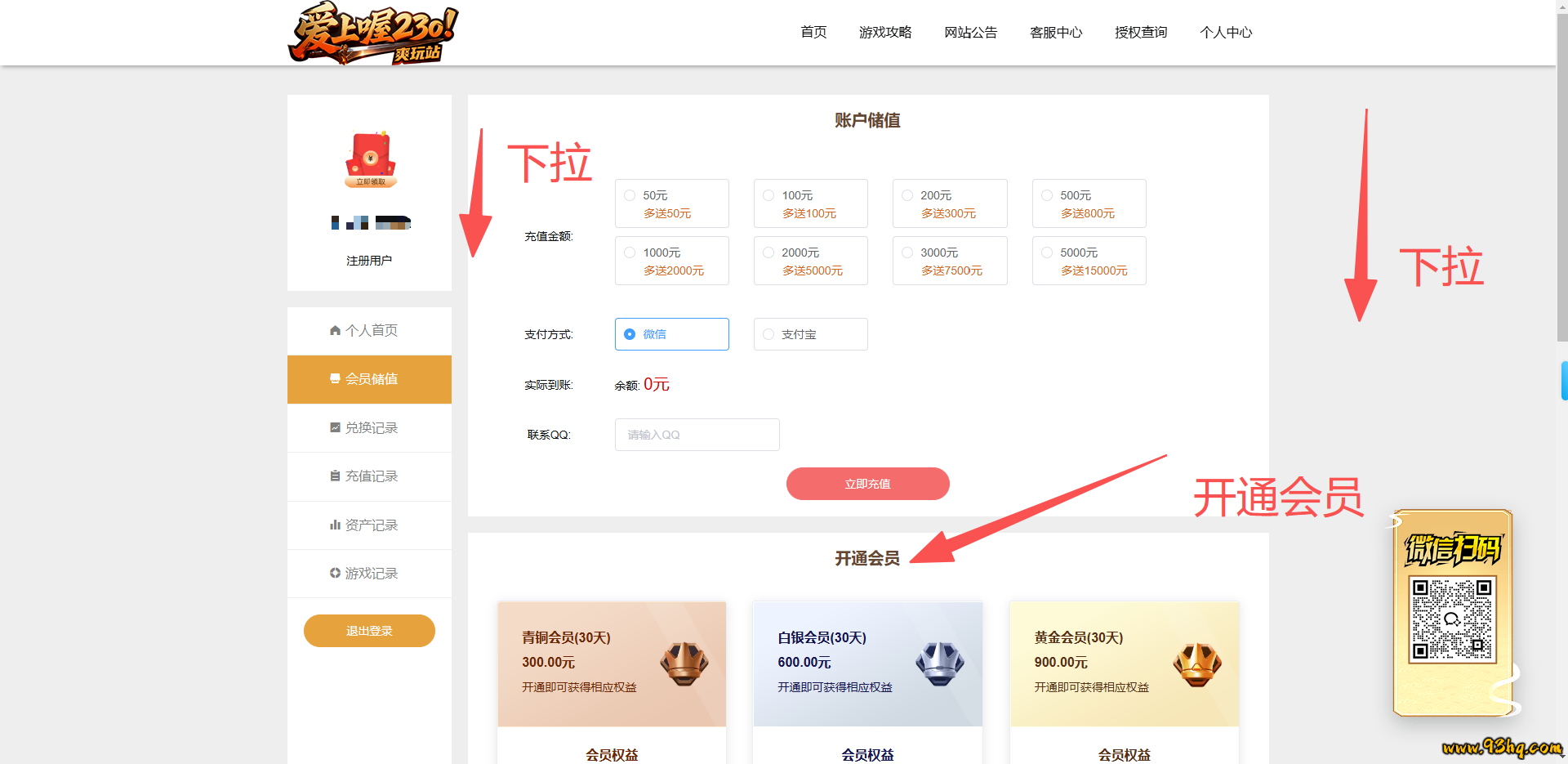
Task: Pick the 5000元 recharge option
Action: (1089, 261)
